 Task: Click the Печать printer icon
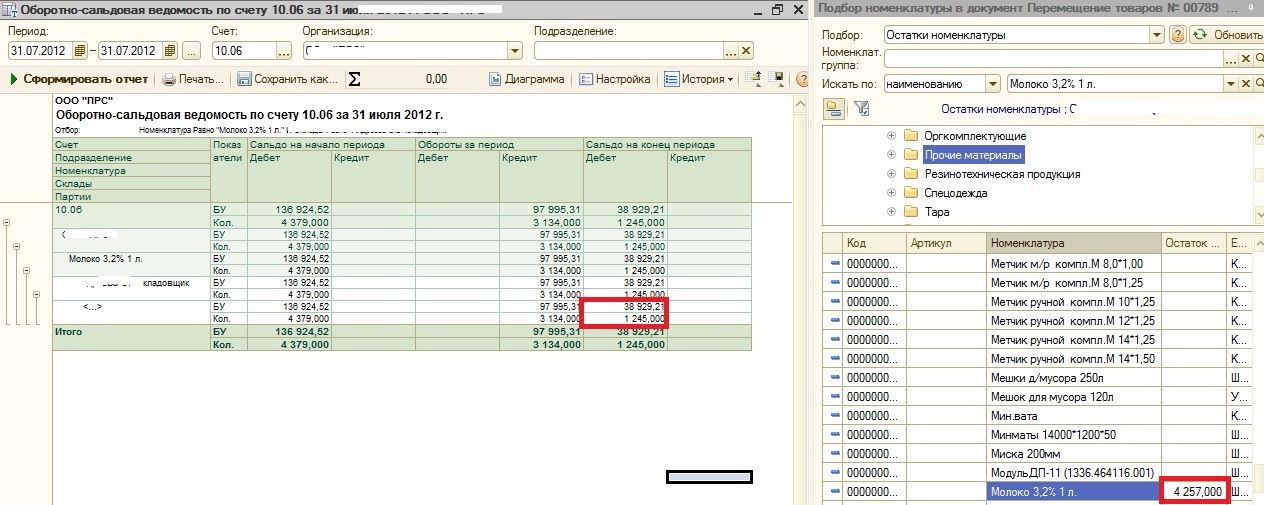pos(170,79)
